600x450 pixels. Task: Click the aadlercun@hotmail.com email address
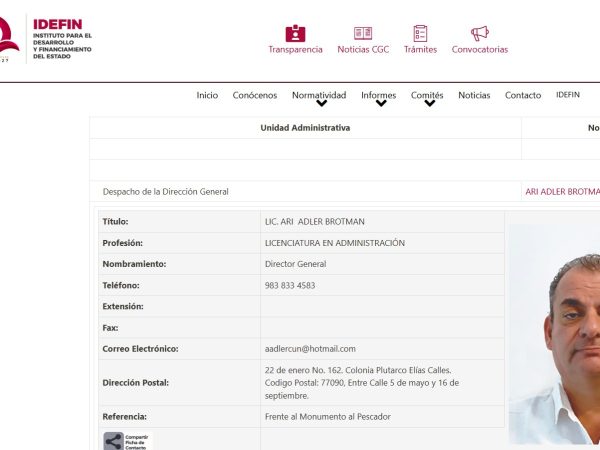click(310, 349)
